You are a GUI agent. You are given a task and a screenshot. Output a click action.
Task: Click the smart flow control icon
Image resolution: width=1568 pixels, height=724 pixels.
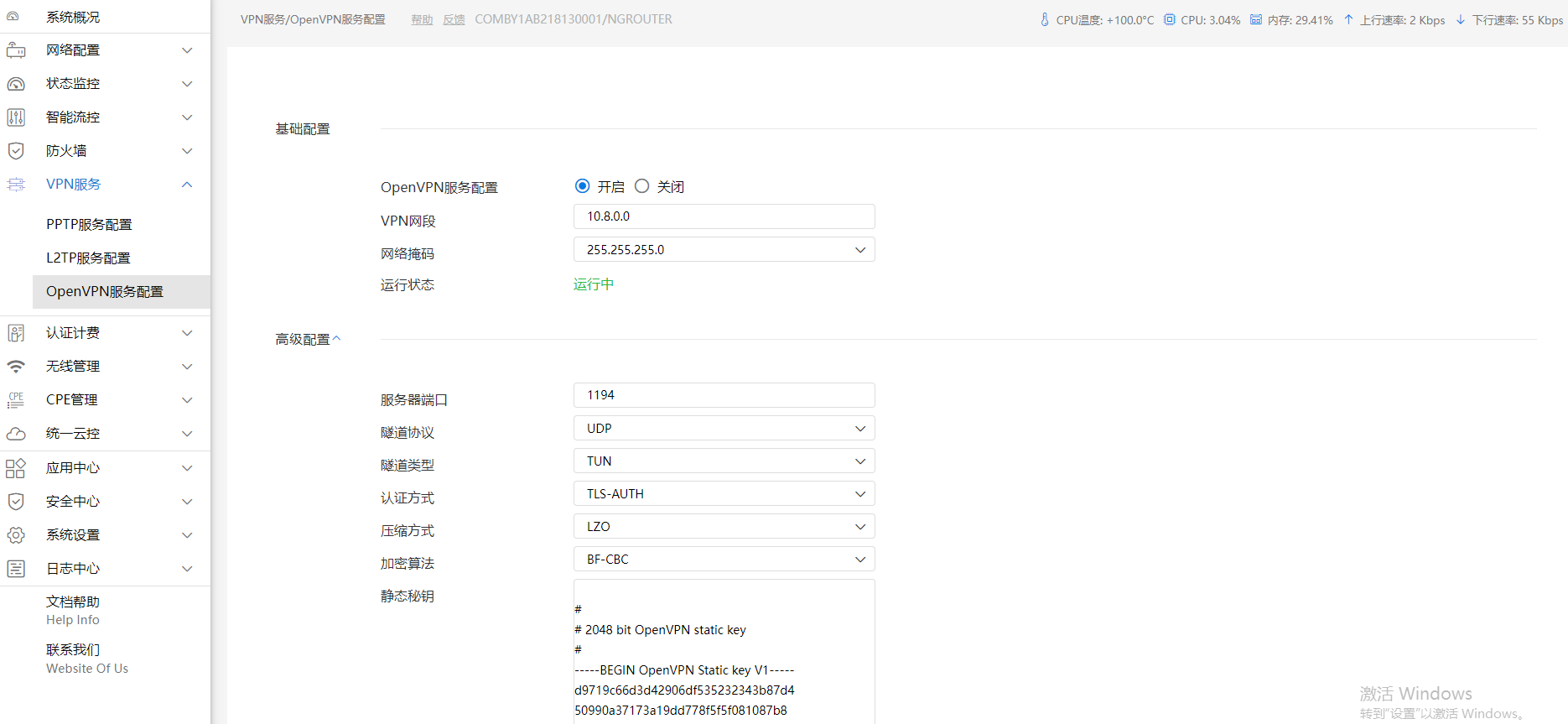(x=16, y=117)
